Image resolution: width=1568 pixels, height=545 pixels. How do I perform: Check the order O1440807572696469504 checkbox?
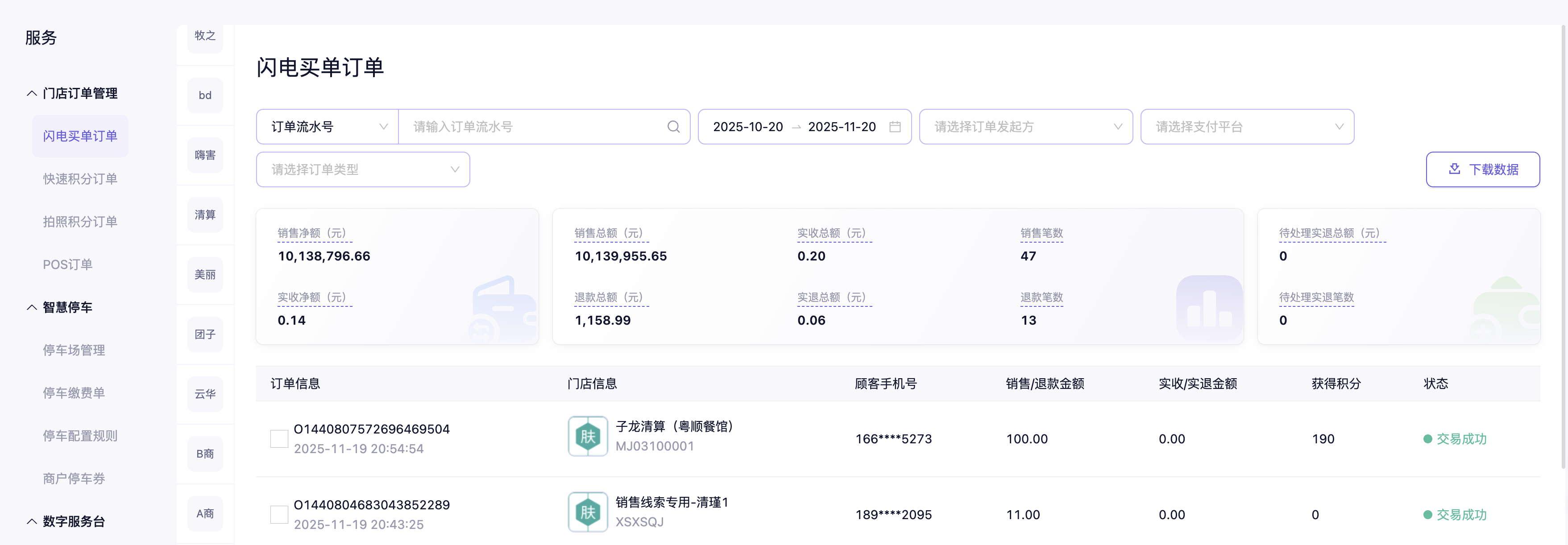[279, 438]
